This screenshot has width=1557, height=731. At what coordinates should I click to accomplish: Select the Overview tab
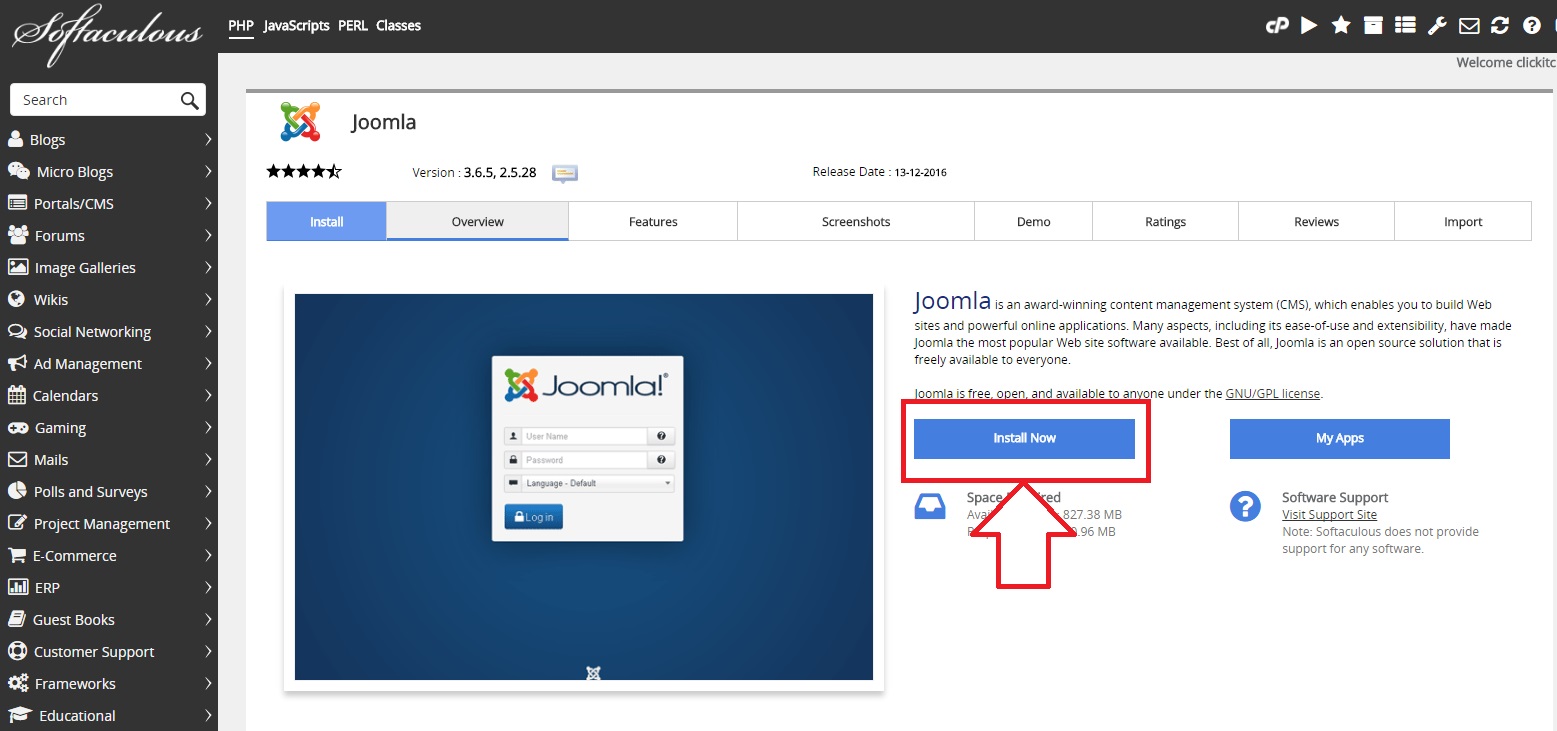(x=477, y=221)
